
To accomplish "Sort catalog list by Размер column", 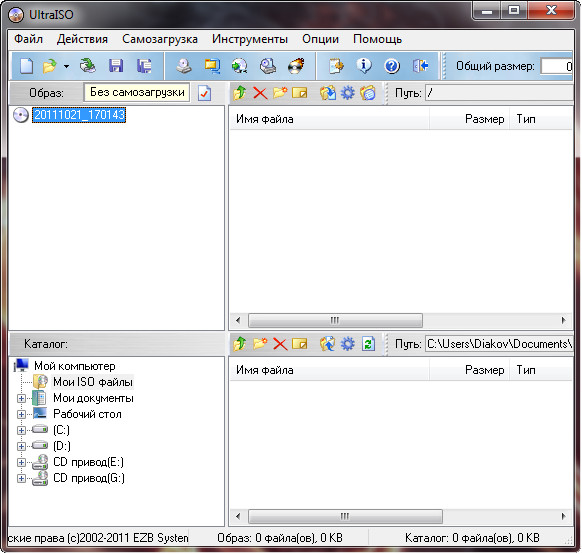I will coord(470,370).
